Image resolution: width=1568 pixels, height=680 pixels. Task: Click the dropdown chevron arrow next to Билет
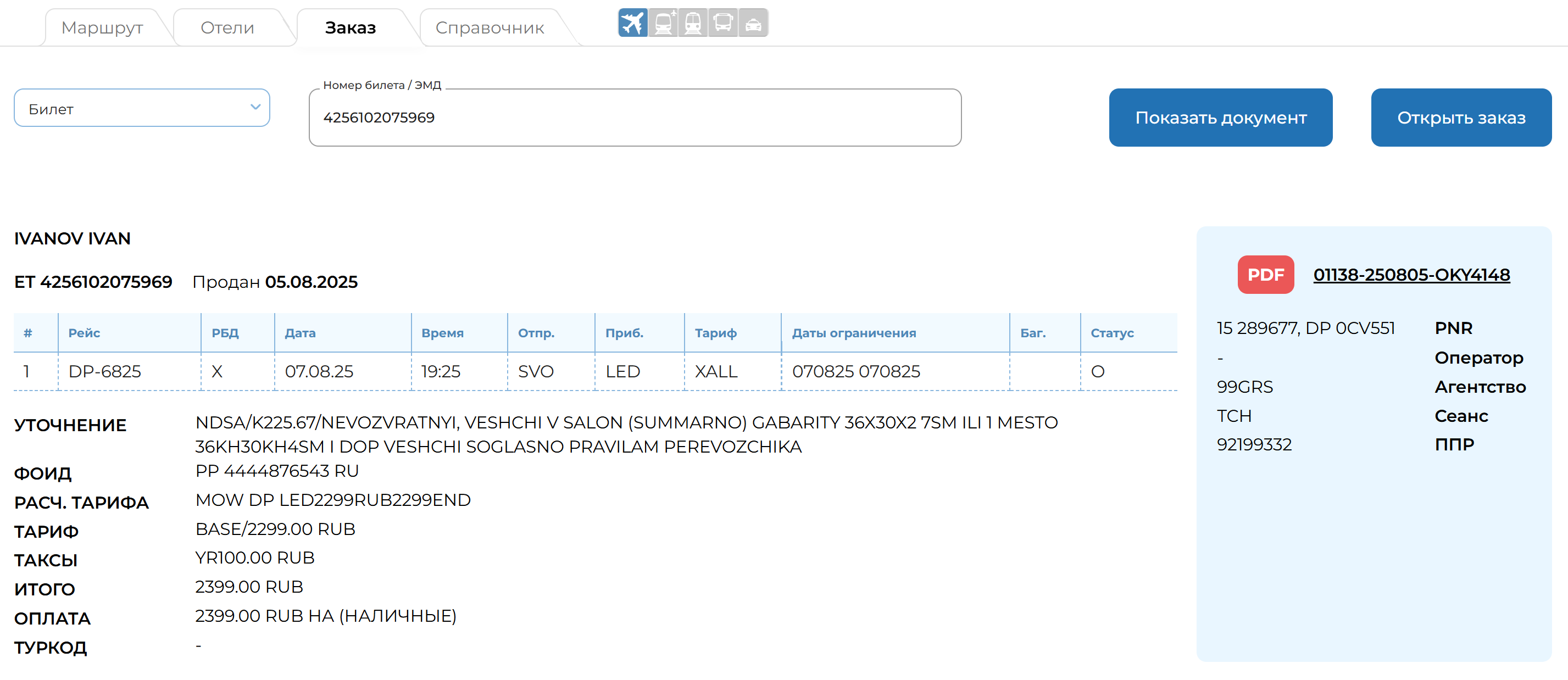[255, 107]
